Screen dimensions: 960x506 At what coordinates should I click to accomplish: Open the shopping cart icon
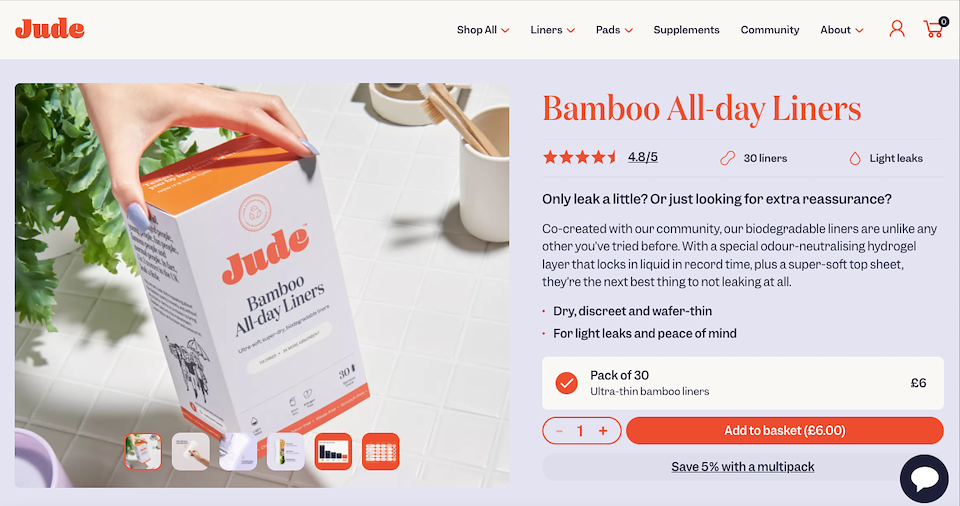(934, 28)
